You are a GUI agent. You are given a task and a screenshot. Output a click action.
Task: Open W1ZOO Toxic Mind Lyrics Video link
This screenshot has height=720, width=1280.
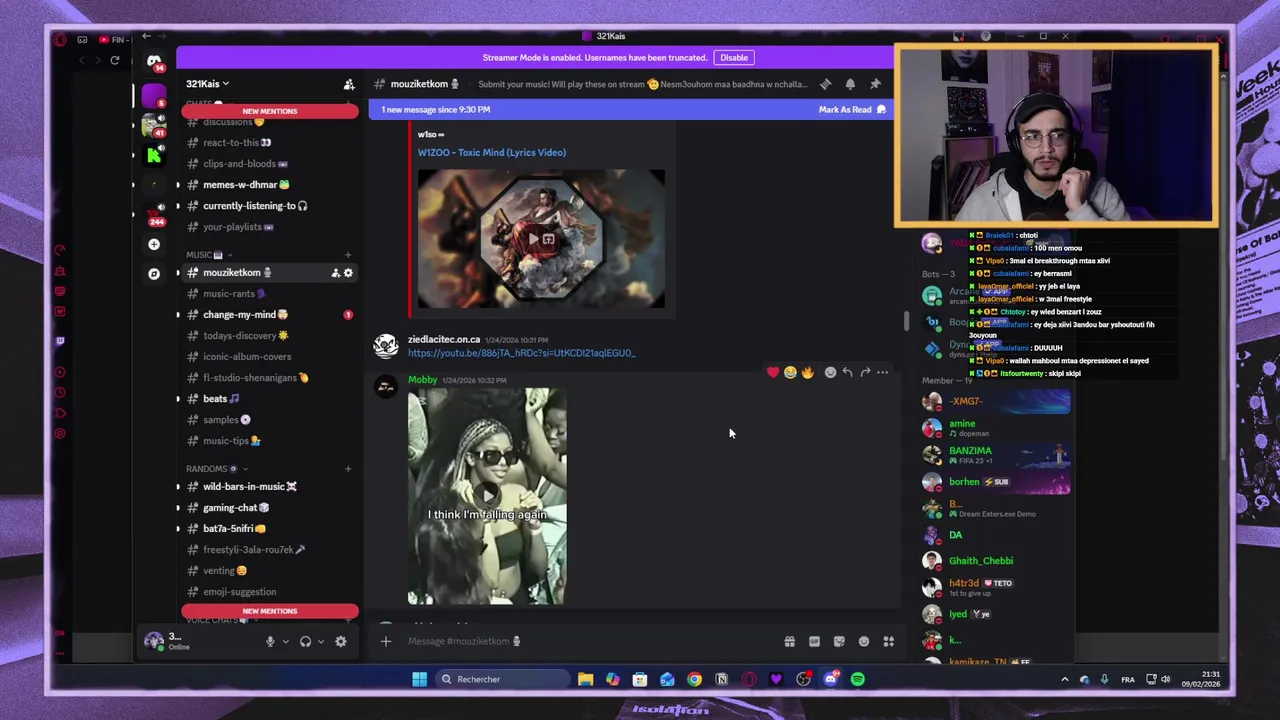pyautogui.click(x=492, y=152)
